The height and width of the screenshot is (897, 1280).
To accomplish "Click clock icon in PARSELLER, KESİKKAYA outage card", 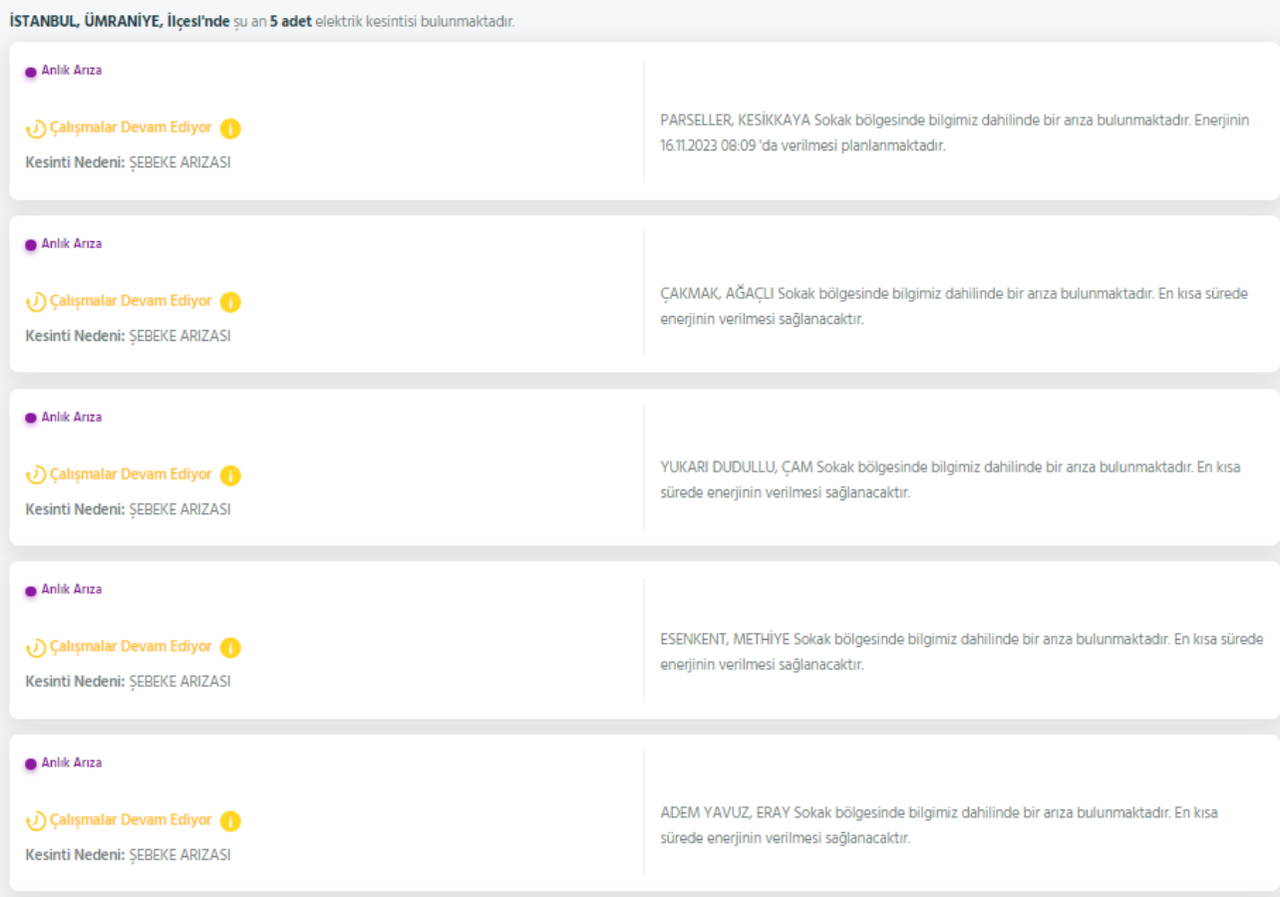I will click(x=36, y=129).
